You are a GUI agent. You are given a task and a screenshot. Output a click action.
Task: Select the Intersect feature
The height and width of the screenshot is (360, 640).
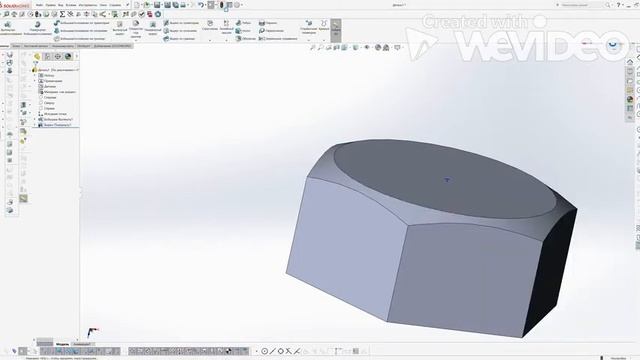271,31
